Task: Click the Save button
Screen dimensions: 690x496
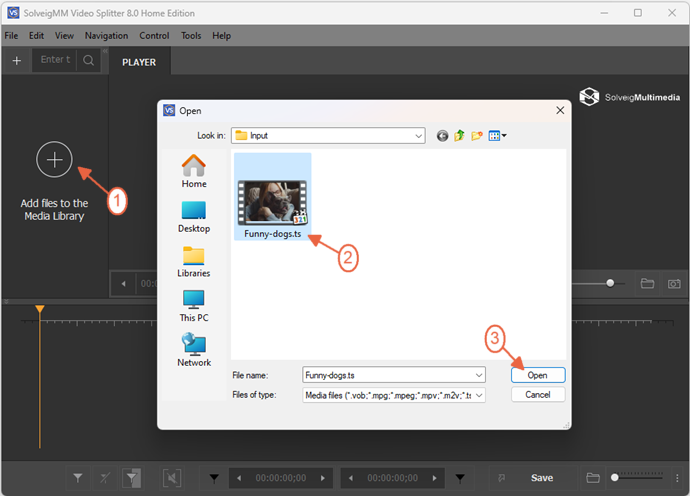Action: tap(542, 478)
